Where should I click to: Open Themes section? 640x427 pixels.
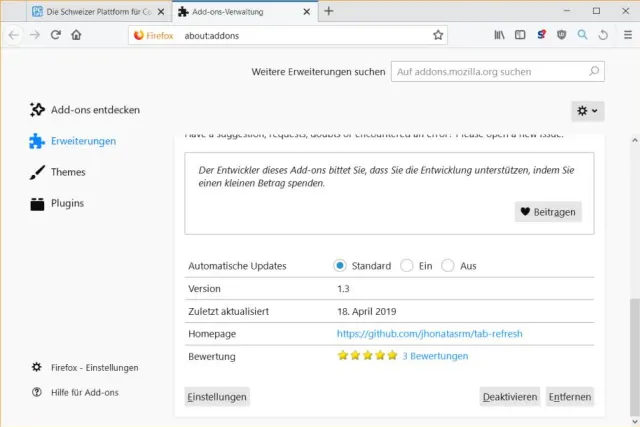click(x=58, y=172)
